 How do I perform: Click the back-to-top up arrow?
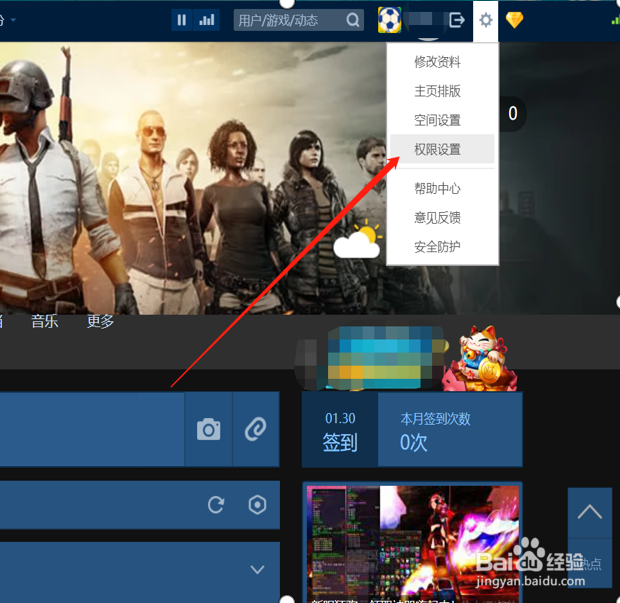[590, 512]
